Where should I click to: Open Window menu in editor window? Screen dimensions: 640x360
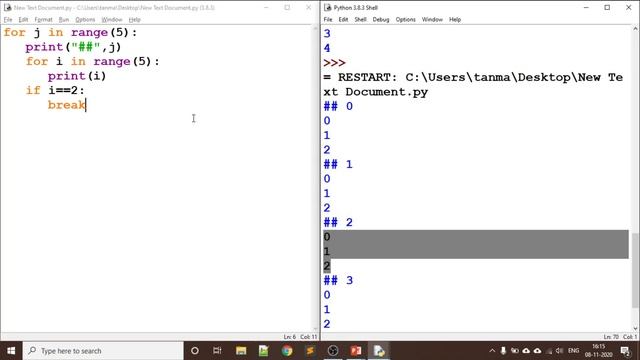click(x=112, y=20)
